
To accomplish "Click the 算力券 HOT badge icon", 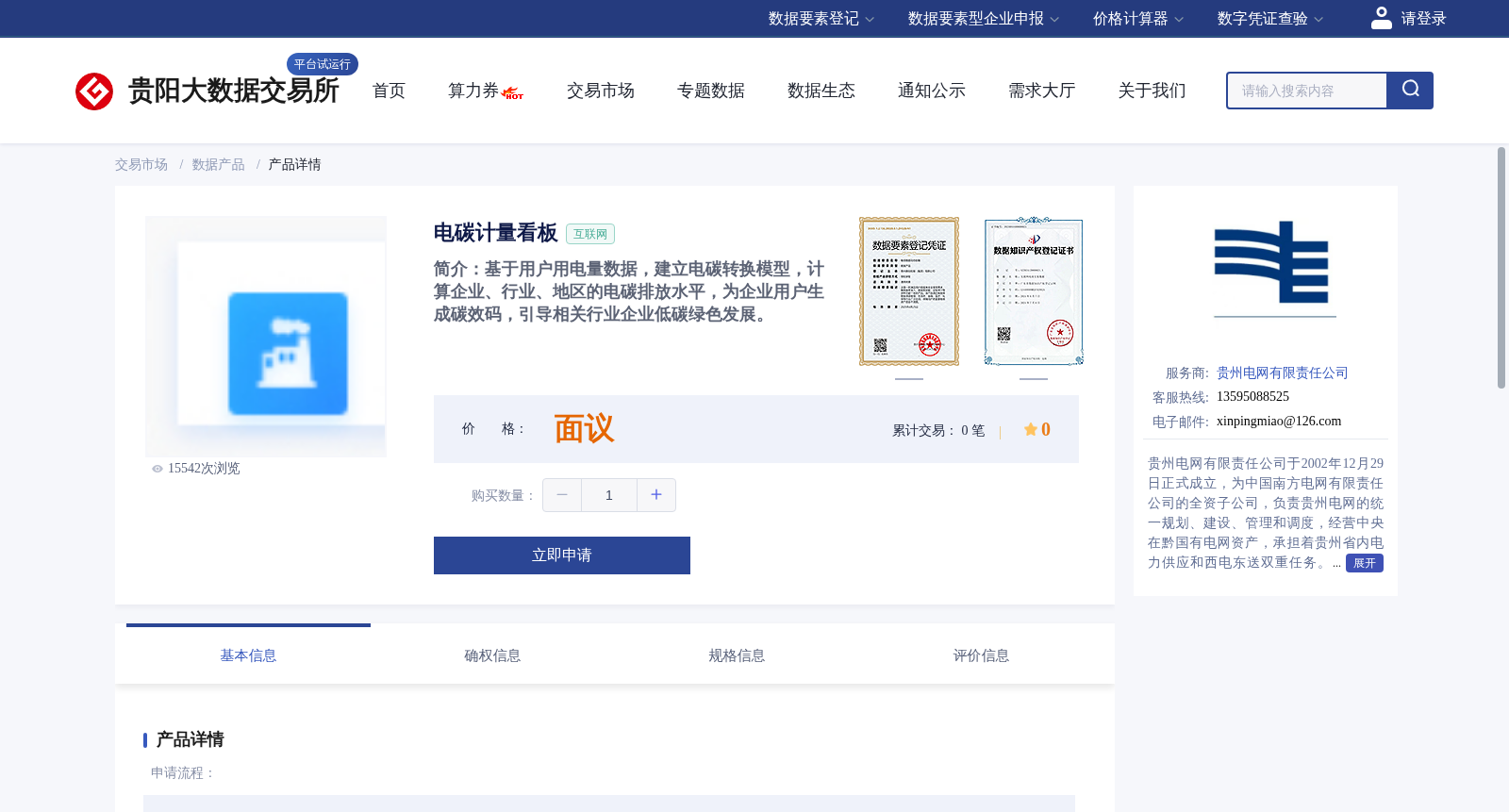I will [512, 93].
